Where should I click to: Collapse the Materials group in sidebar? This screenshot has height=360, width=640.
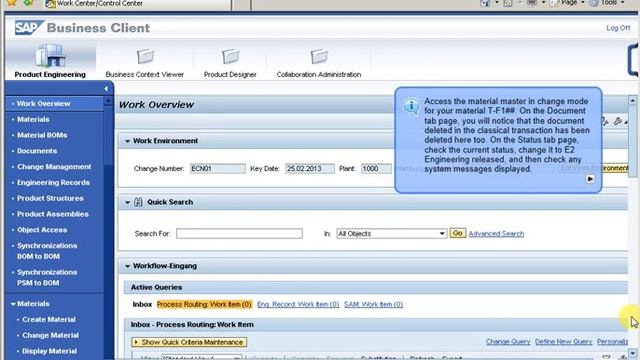click(x=13, y=304)
